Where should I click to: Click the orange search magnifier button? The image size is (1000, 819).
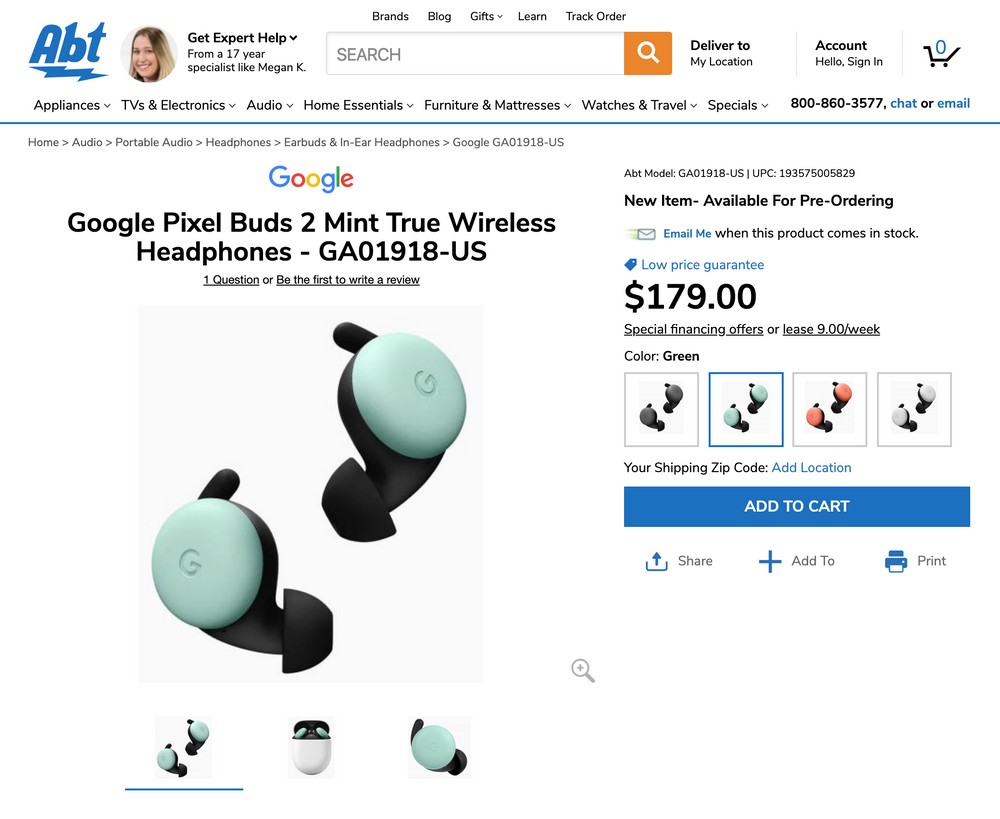(647, 53)
